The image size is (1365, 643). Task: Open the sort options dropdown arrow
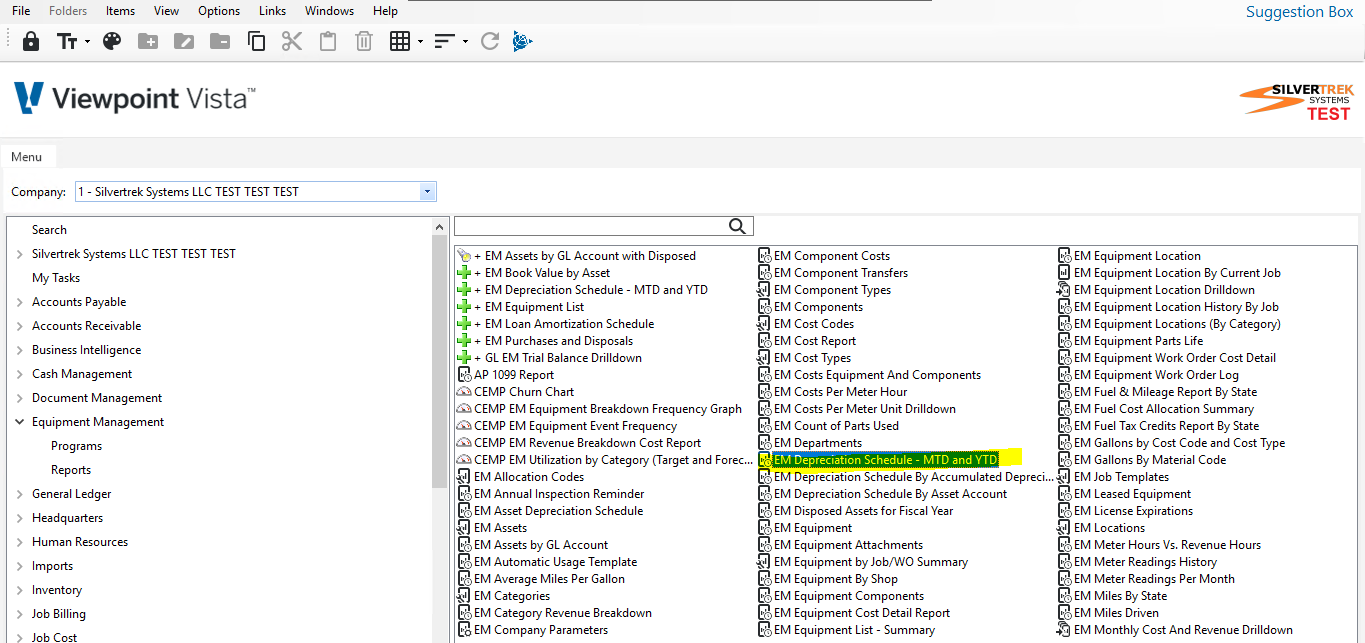pyautogui.click(x=465, y=42)
